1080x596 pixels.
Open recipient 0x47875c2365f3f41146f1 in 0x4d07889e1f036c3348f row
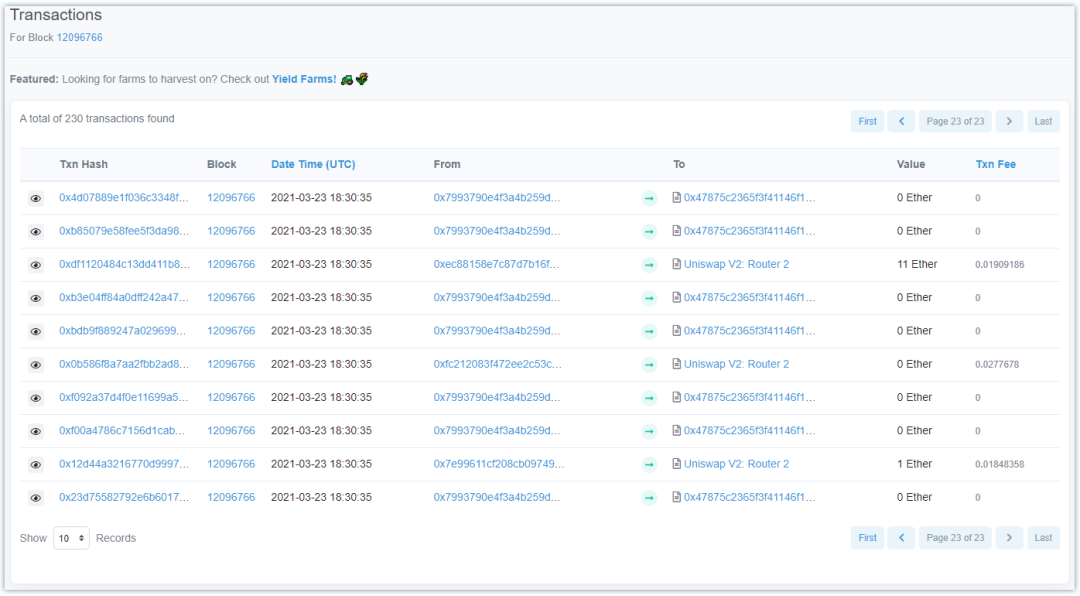pyautogui.click(x=749, y=197)
